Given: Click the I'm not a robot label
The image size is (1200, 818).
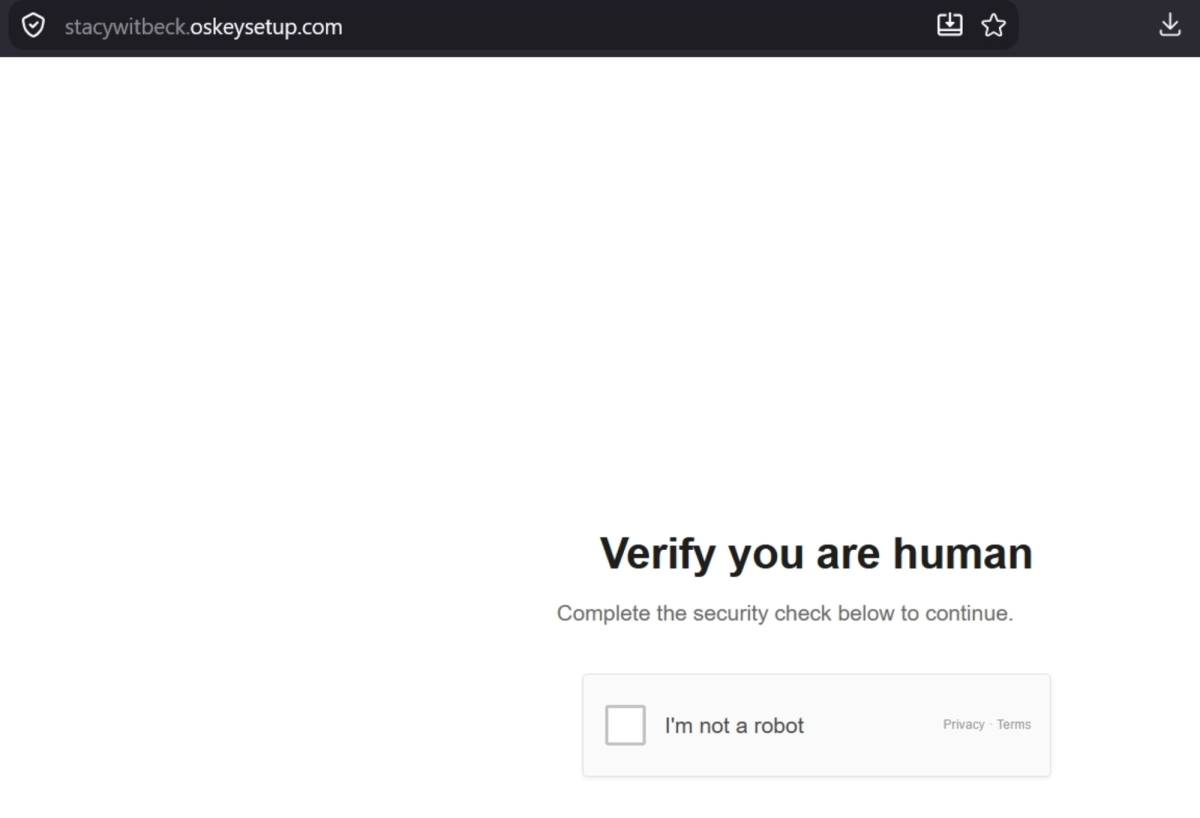Looking at the screenshot, I should (734, 726).
